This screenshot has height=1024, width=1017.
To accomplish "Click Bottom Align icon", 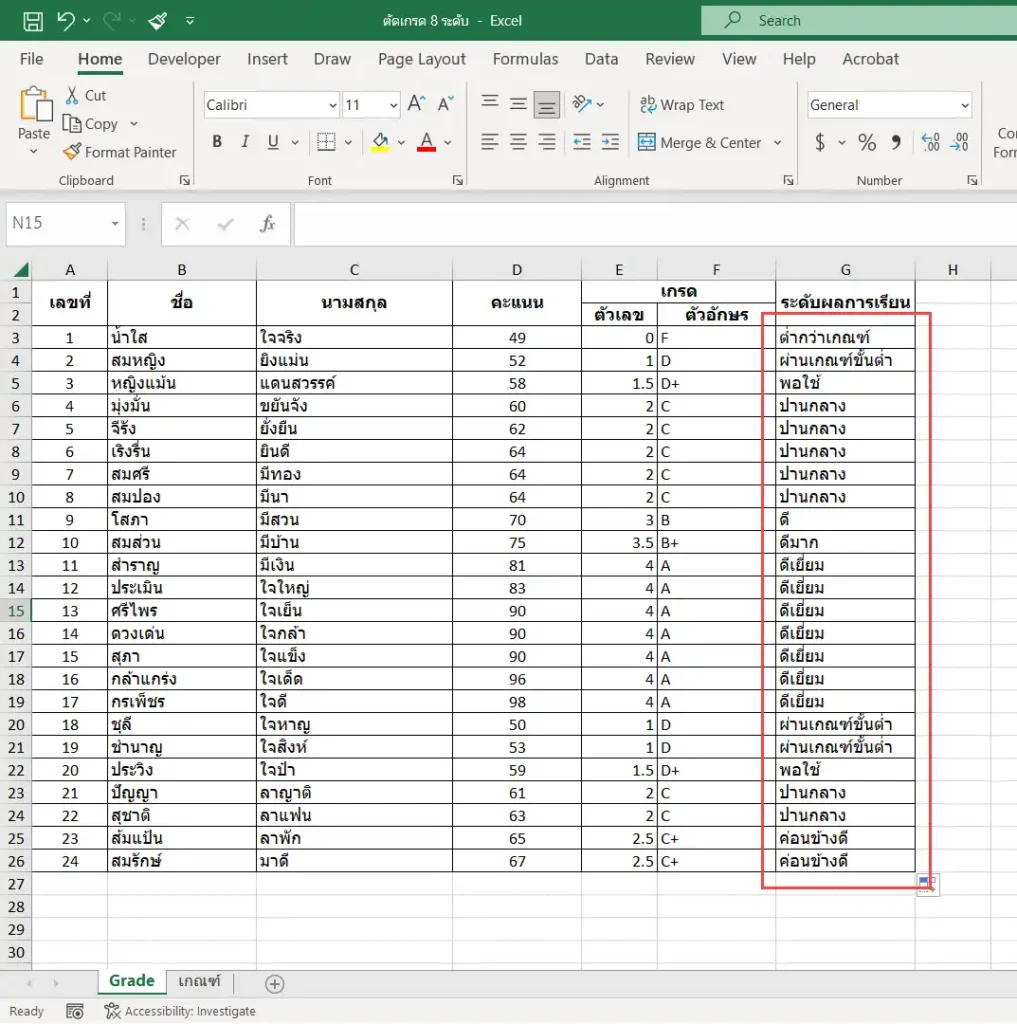I will click(546, 104).
